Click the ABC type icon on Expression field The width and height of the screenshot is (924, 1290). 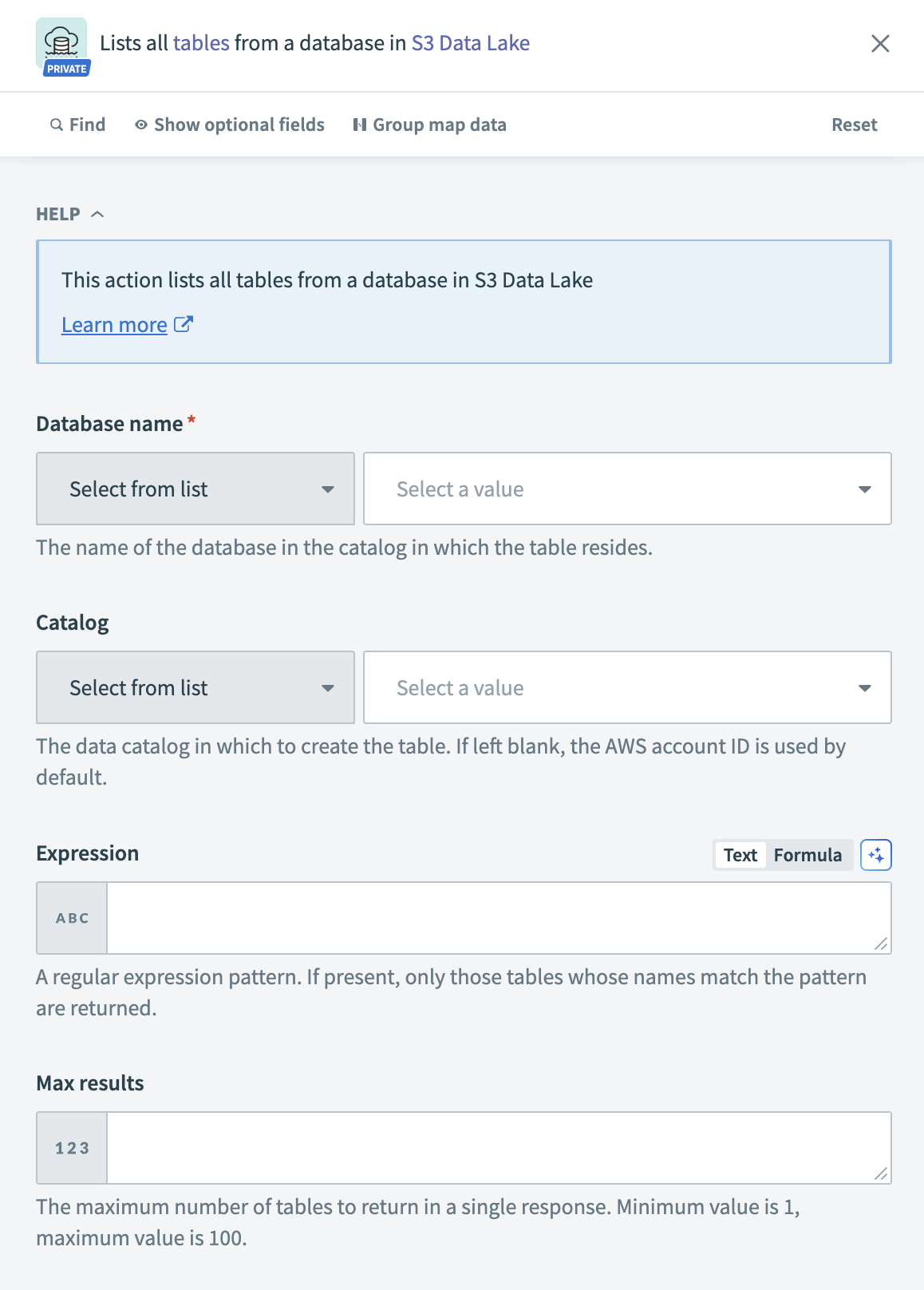click(x=71, y=917)
